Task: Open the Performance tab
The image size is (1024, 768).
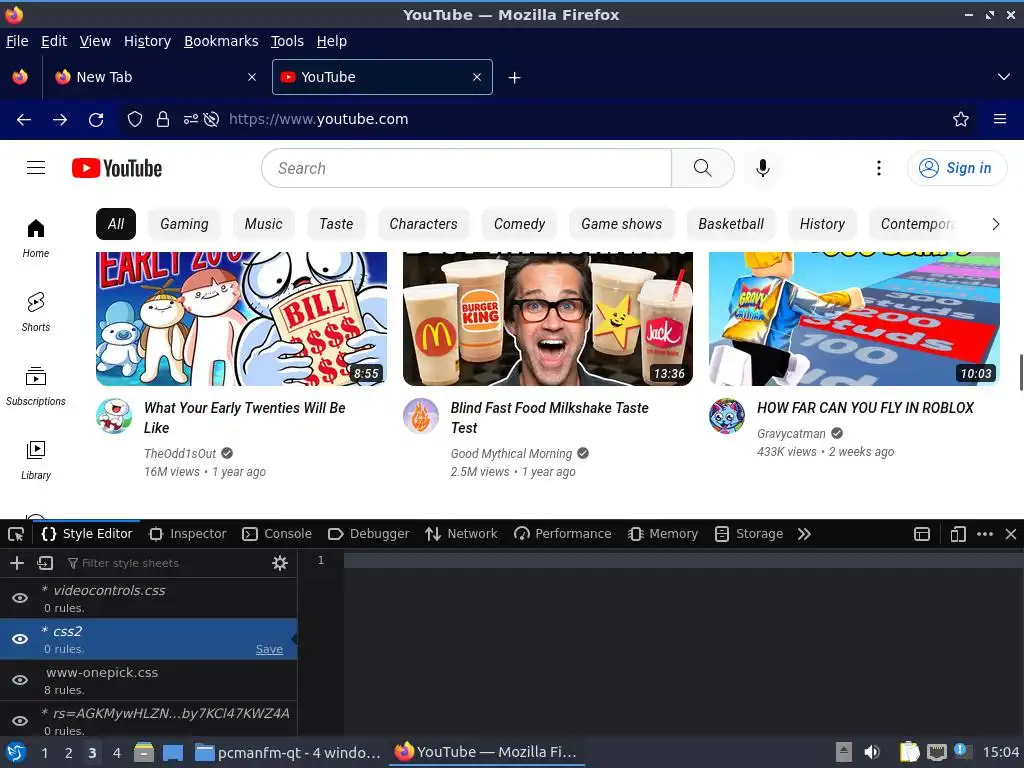Action: [563, 534]
